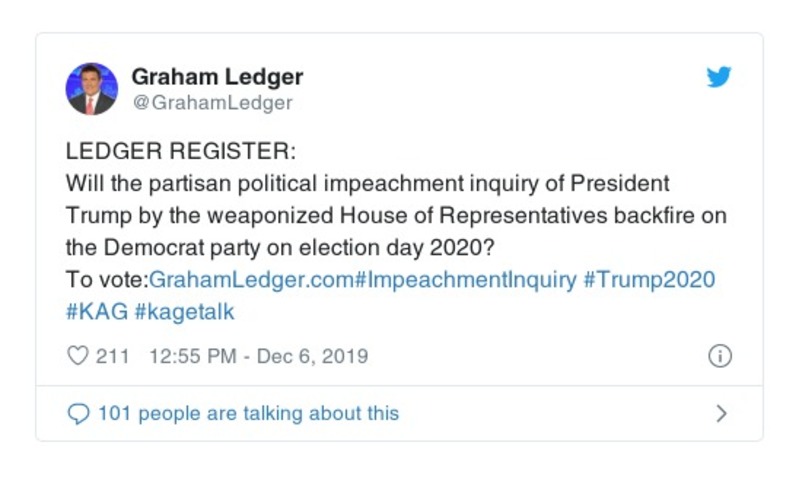Open the @GrahamLedger handle link

coord(212,103)
